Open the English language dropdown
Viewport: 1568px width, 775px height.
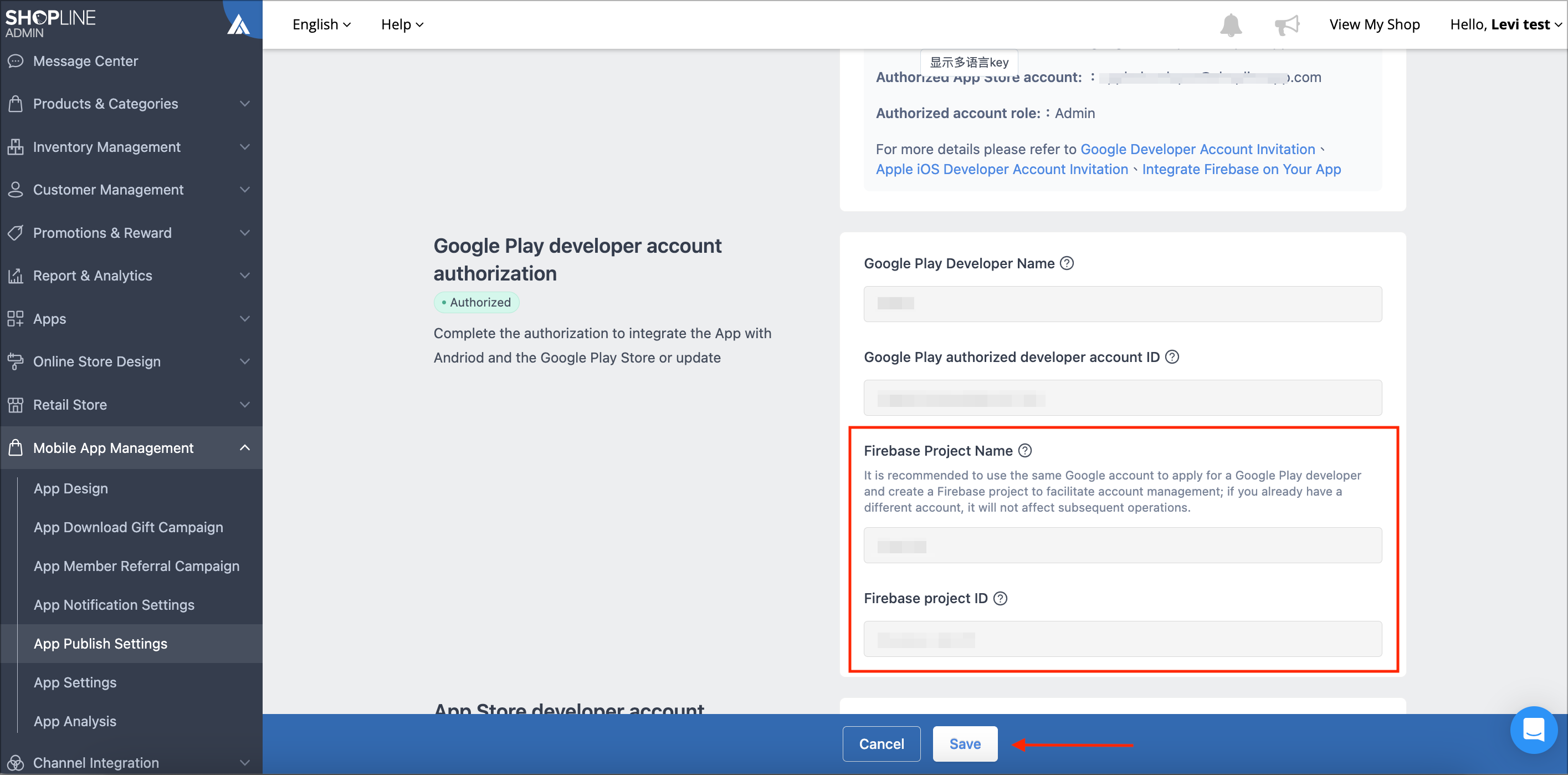(321, 24)
